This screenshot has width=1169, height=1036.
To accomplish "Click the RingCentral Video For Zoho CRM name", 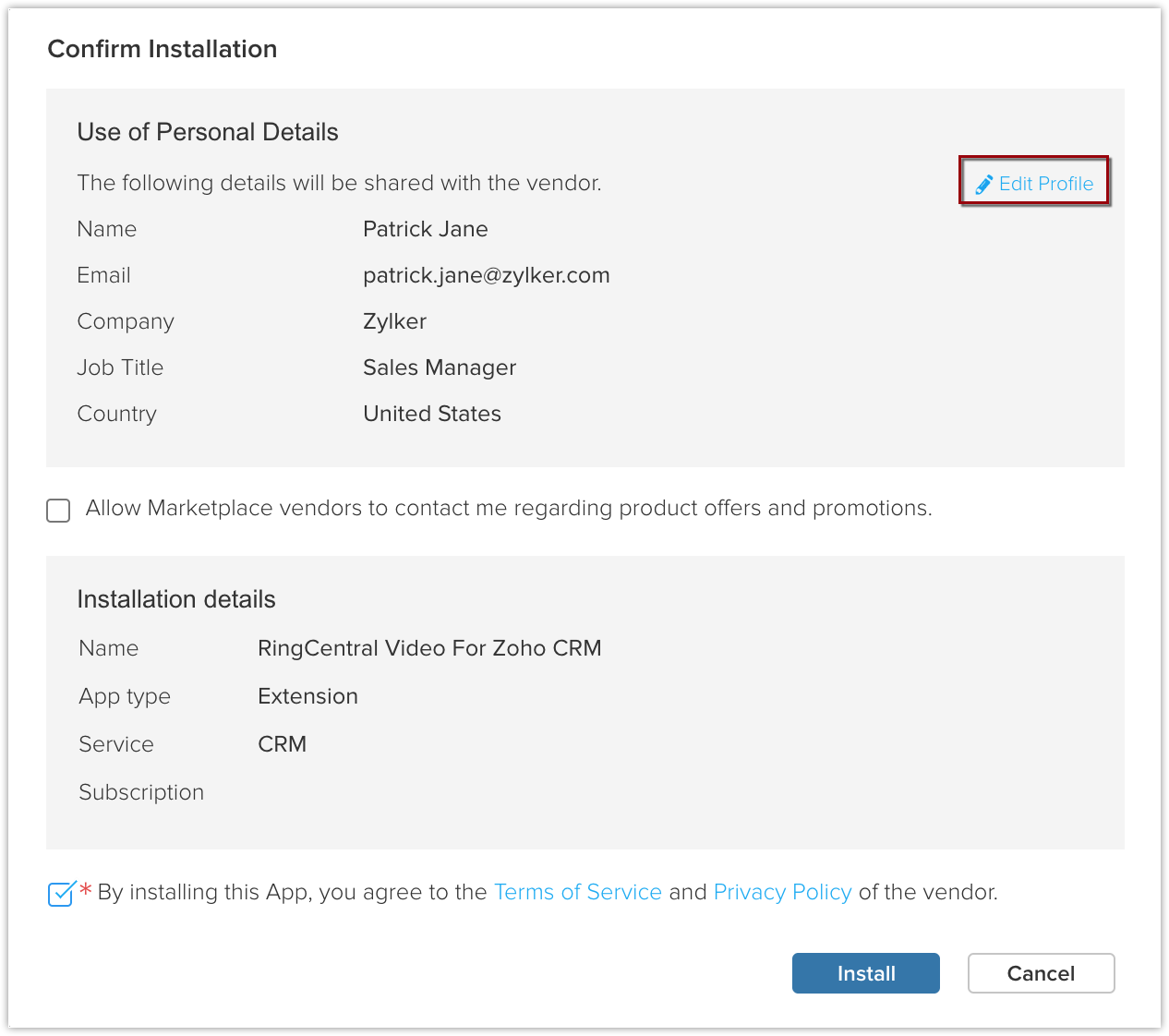I will [x=429, y=648].
